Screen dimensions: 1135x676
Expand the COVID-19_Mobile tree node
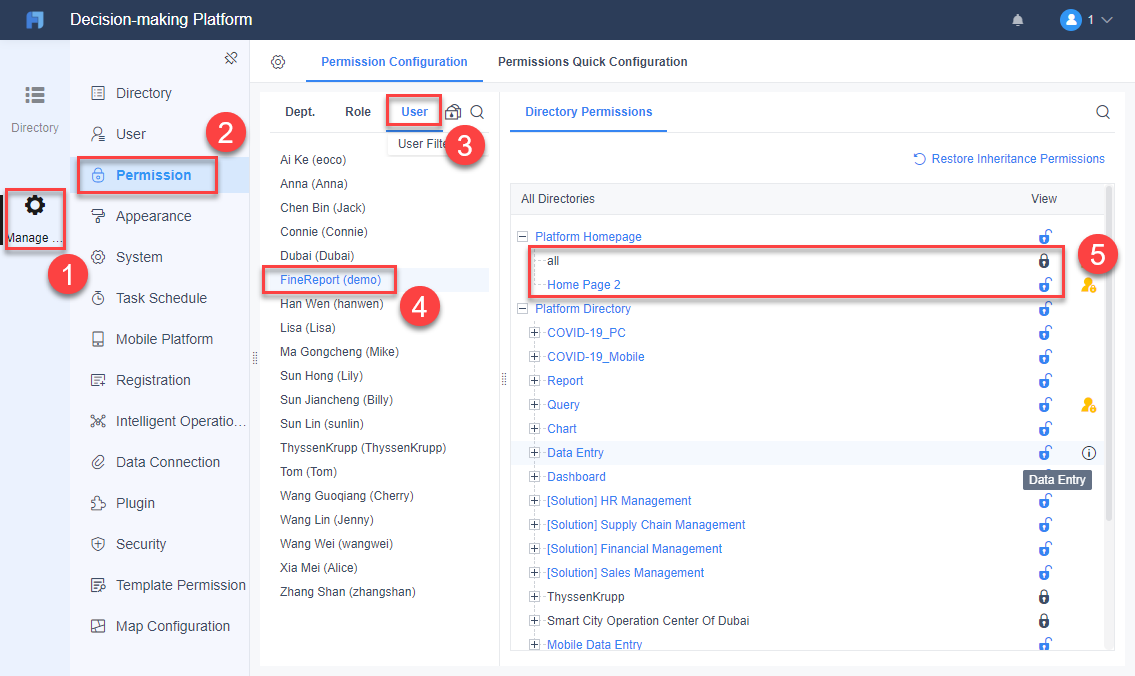click(534, 357)
